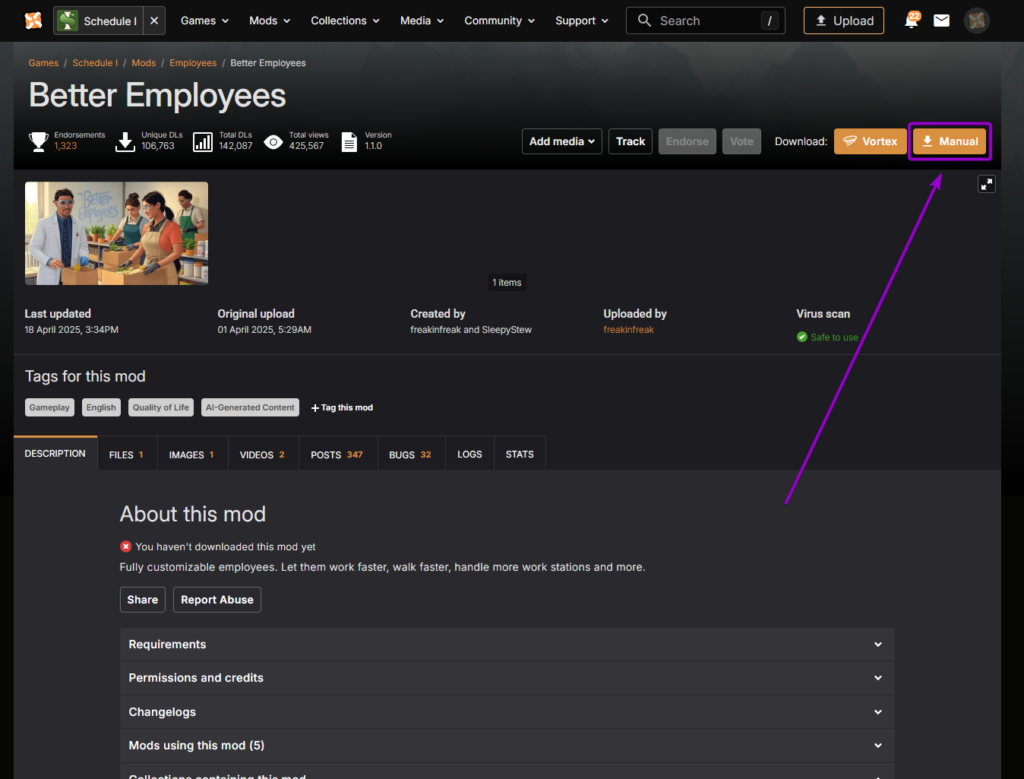Download with the Vortex button
The height and width of the screenshot is (779, 1024).
pyautogui.click(x=870, y=141)
